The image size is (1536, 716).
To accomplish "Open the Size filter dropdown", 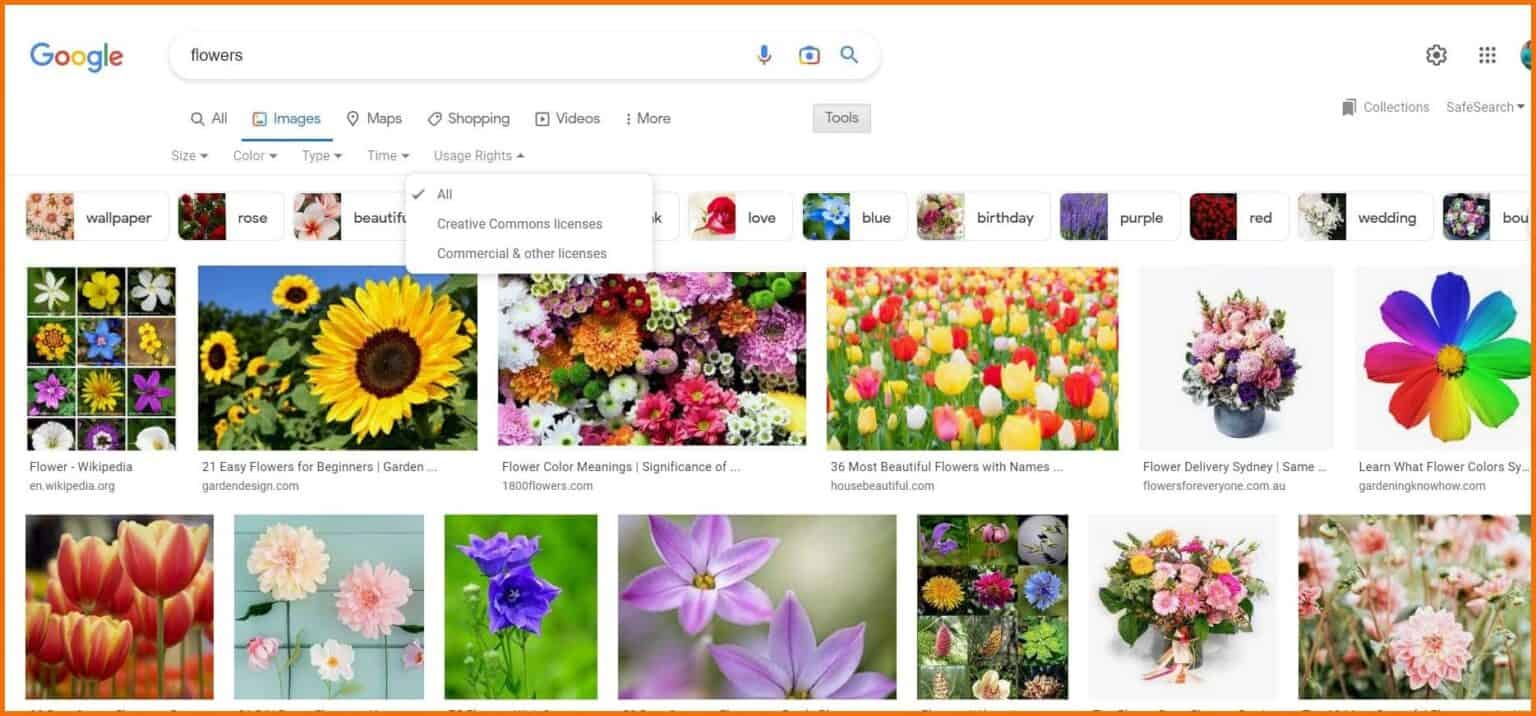I will 189,155.
